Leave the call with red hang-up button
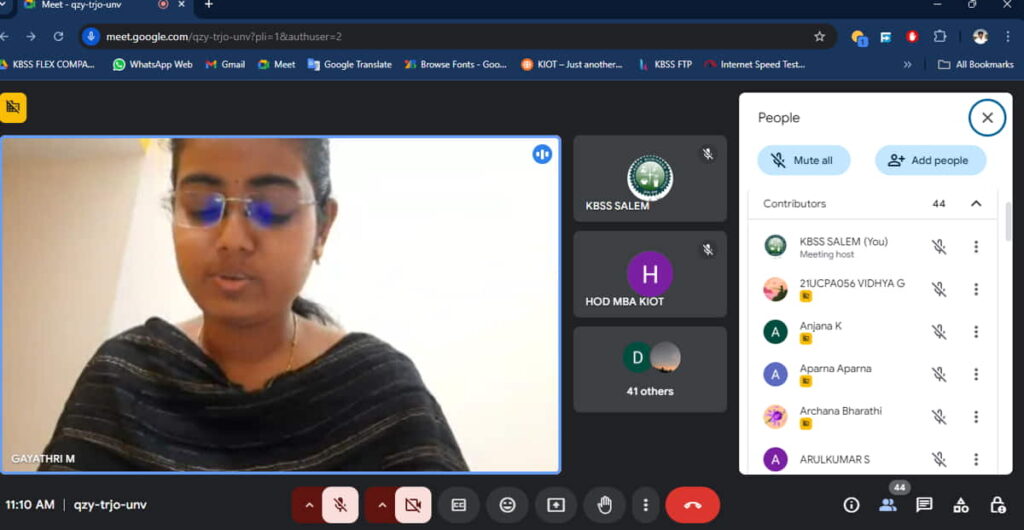The image size is (1024, 530). [693, 505]
